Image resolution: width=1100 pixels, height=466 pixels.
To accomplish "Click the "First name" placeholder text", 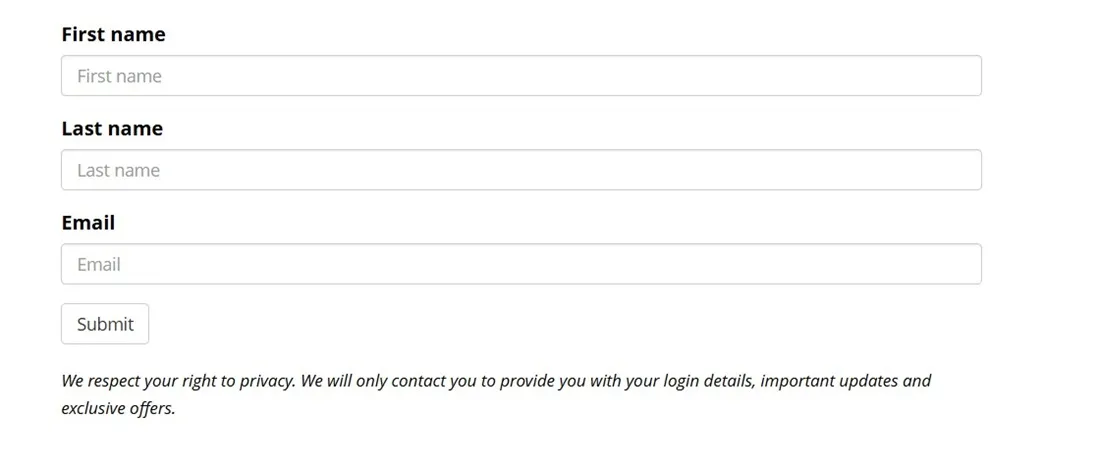I will (119, 76).
